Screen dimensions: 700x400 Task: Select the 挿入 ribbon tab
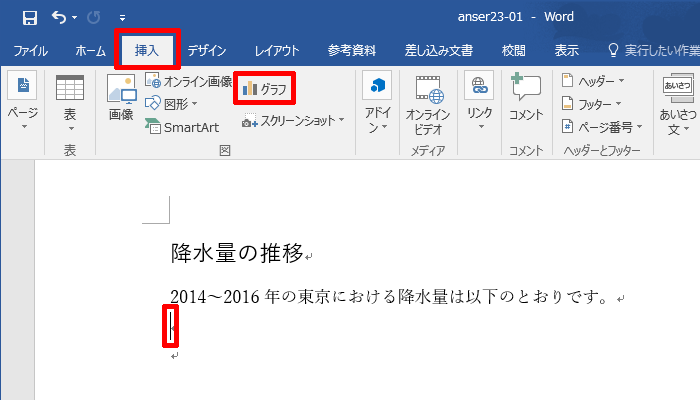[x=147, y=50]
